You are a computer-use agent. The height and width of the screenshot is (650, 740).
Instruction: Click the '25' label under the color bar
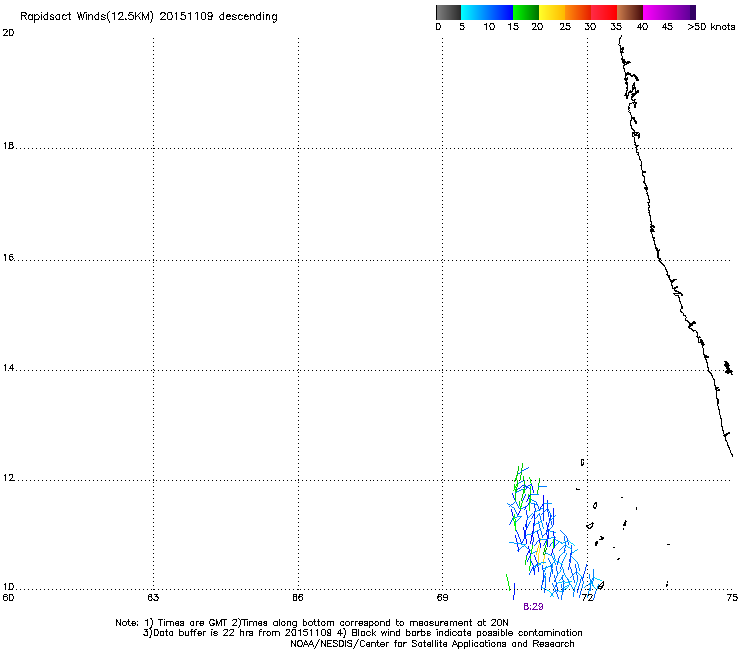565,27
